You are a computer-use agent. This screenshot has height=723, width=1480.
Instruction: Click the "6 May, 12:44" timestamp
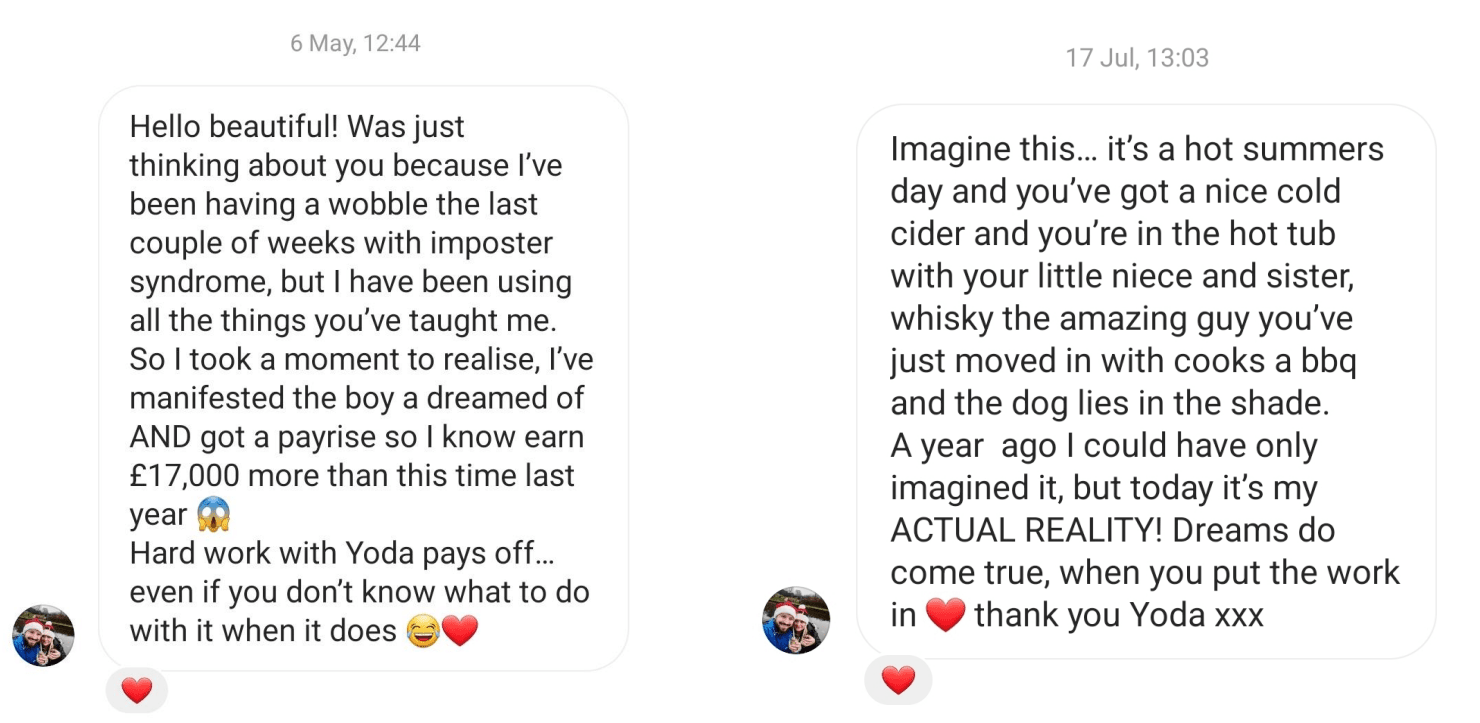355,43
